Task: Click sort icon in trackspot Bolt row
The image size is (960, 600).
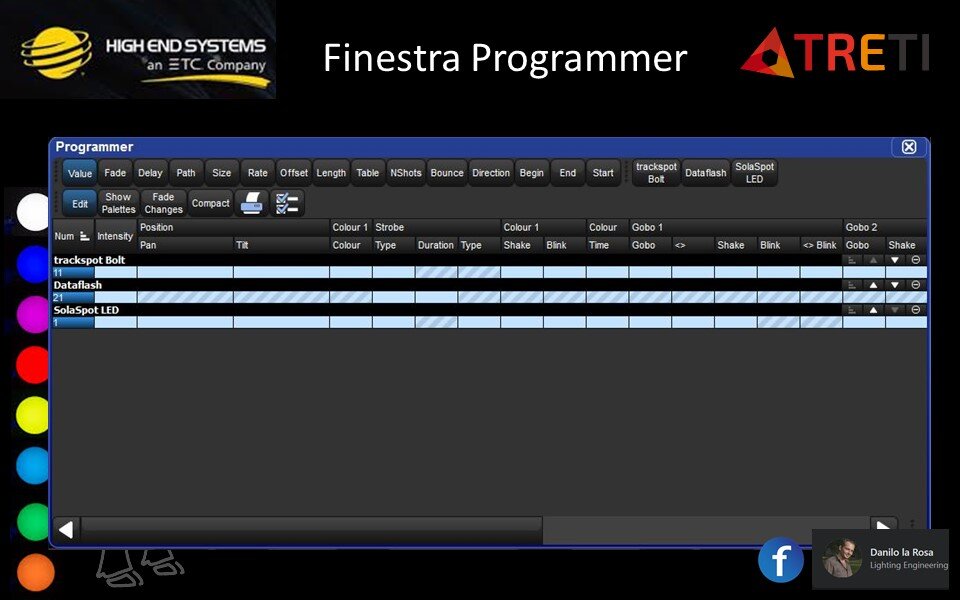Action: pyautogui.click(x=852, y=260)
